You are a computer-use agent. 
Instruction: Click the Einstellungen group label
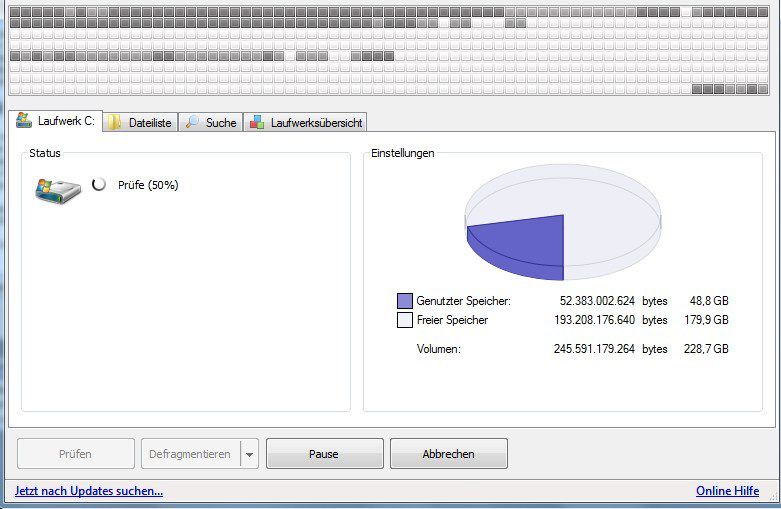tap(402, 153)
